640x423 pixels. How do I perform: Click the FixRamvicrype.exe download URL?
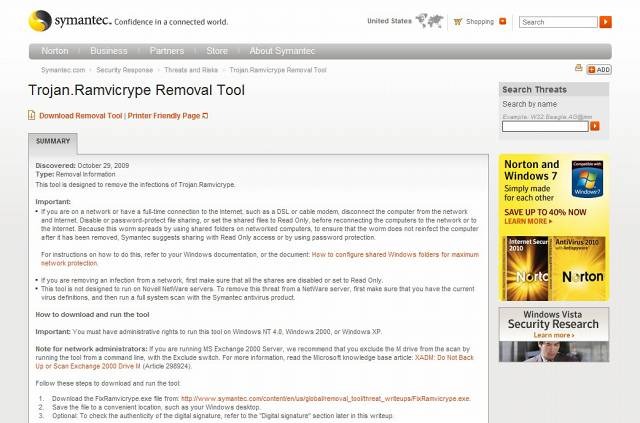(x=325, y=399)
